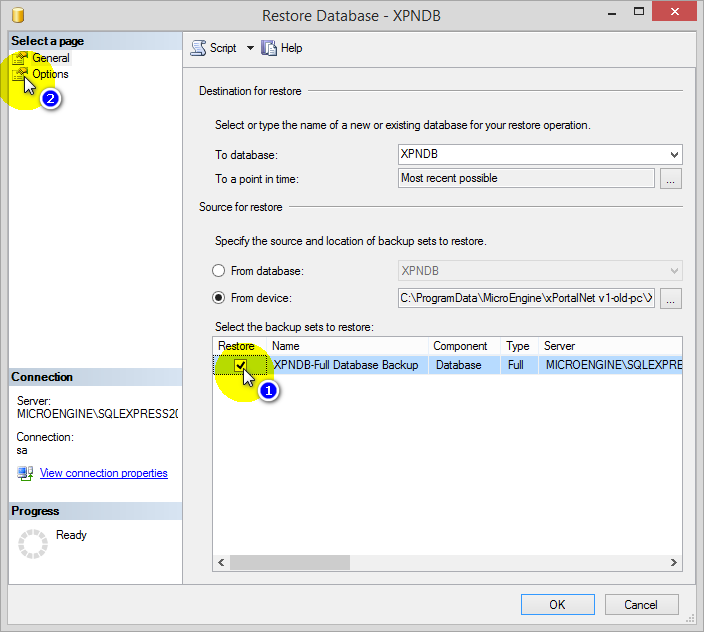Select the From device radio button
This screenshot has height=632, width=704.
tap(218, 298)
